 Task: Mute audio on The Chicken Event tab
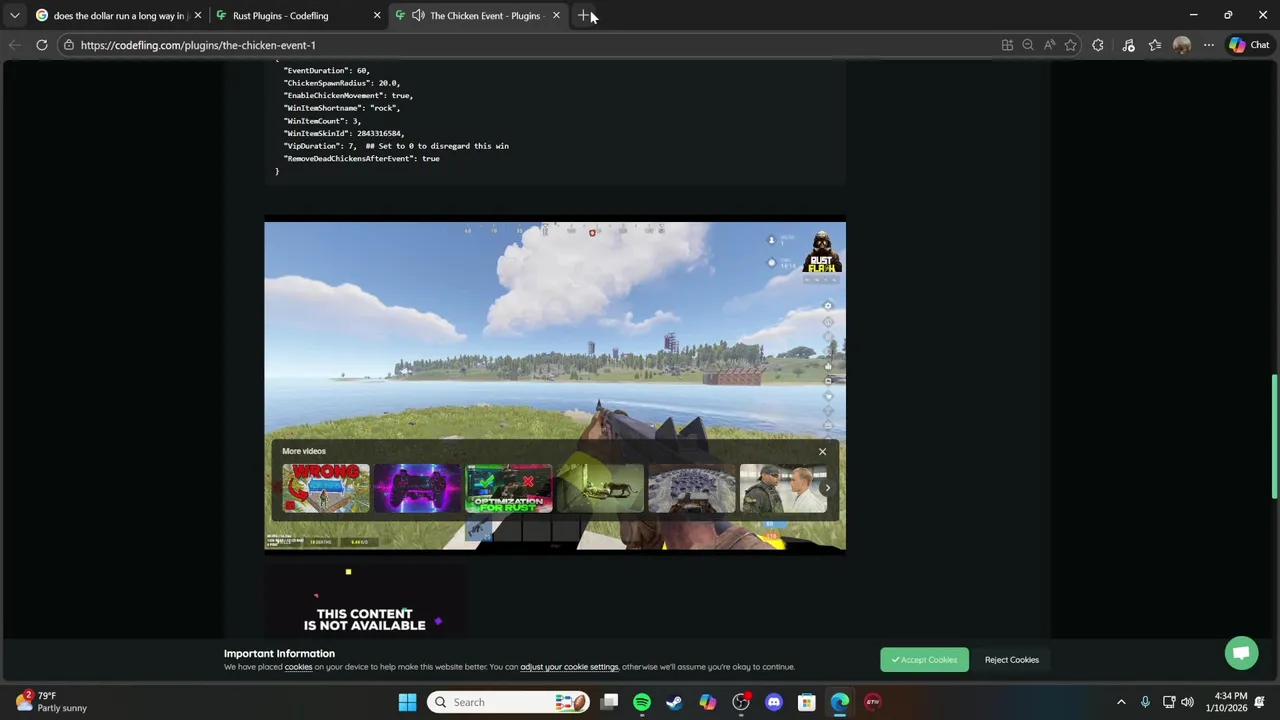(x=418, y=16)
